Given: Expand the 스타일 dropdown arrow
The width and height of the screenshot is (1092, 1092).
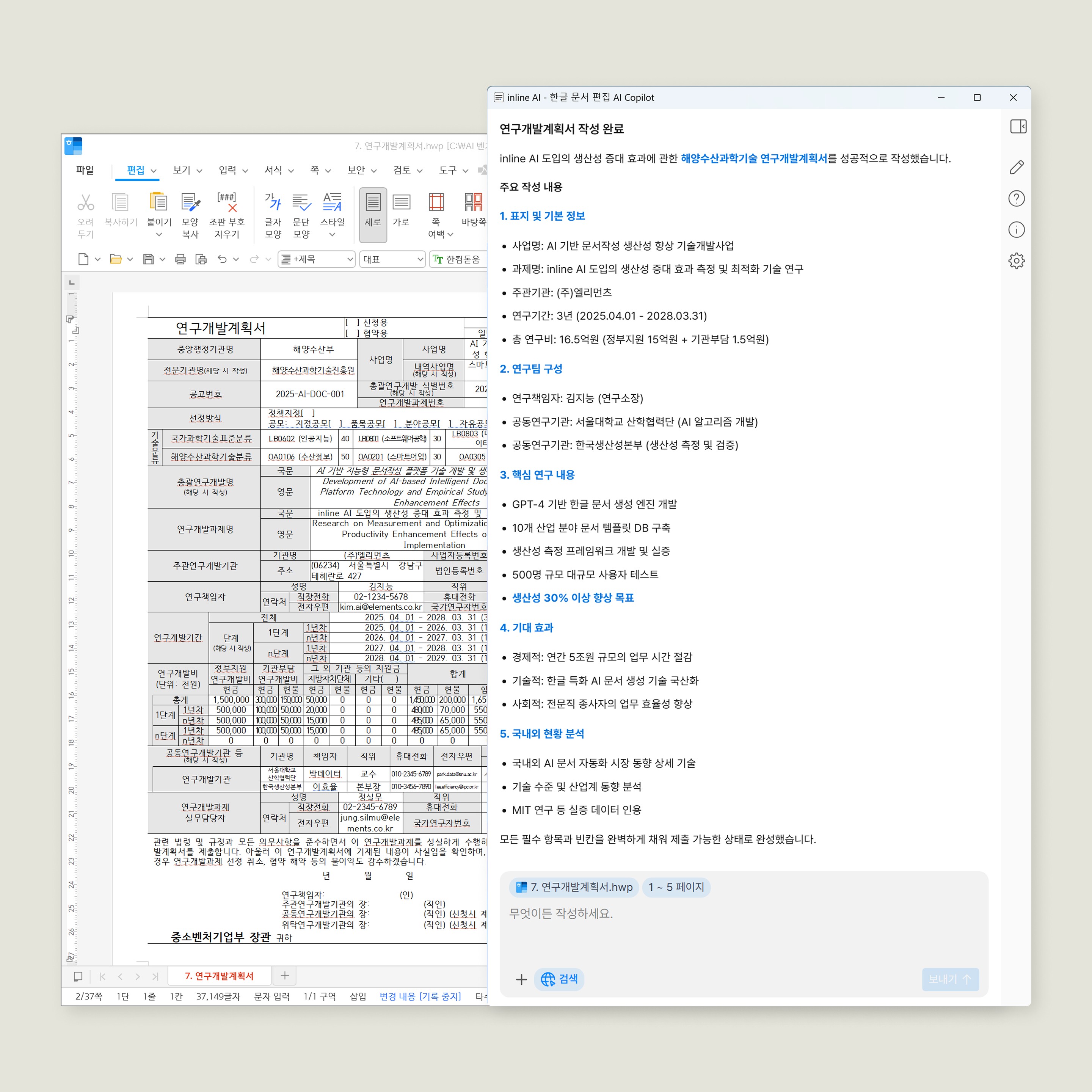Looking at the screenshot, I should click(x=333, y=234).
